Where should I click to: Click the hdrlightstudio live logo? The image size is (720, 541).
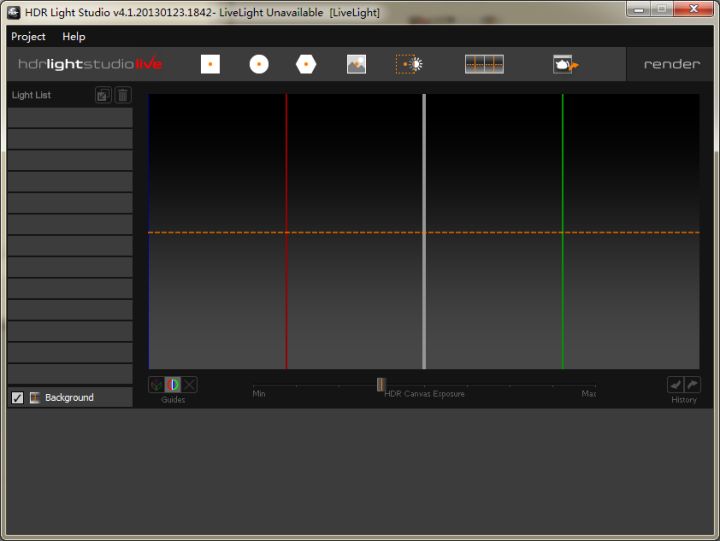point(90,63)
